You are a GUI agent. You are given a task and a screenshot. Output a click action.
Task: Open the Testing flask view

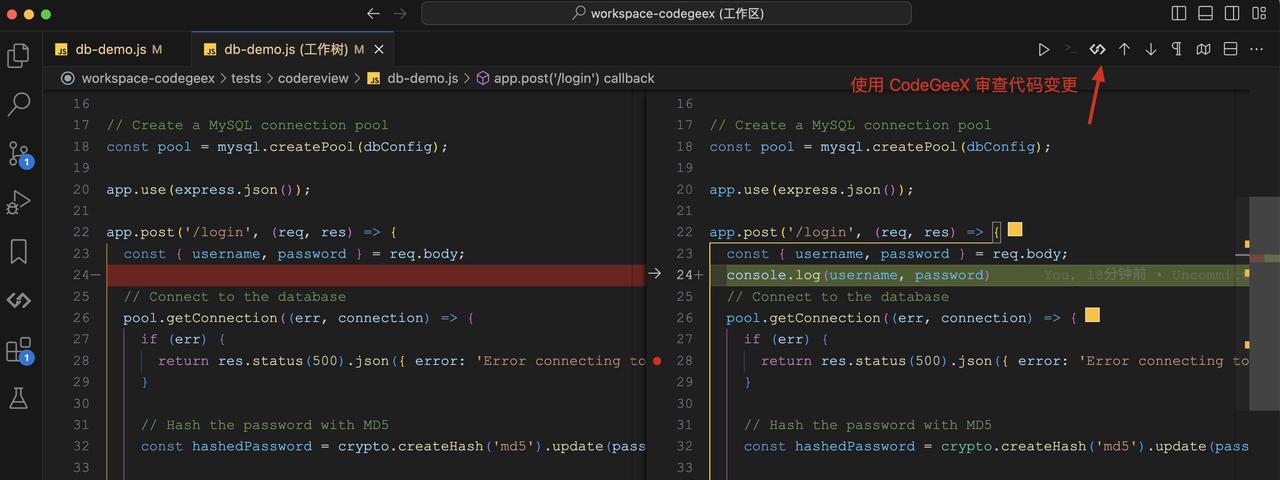(18, 398)
